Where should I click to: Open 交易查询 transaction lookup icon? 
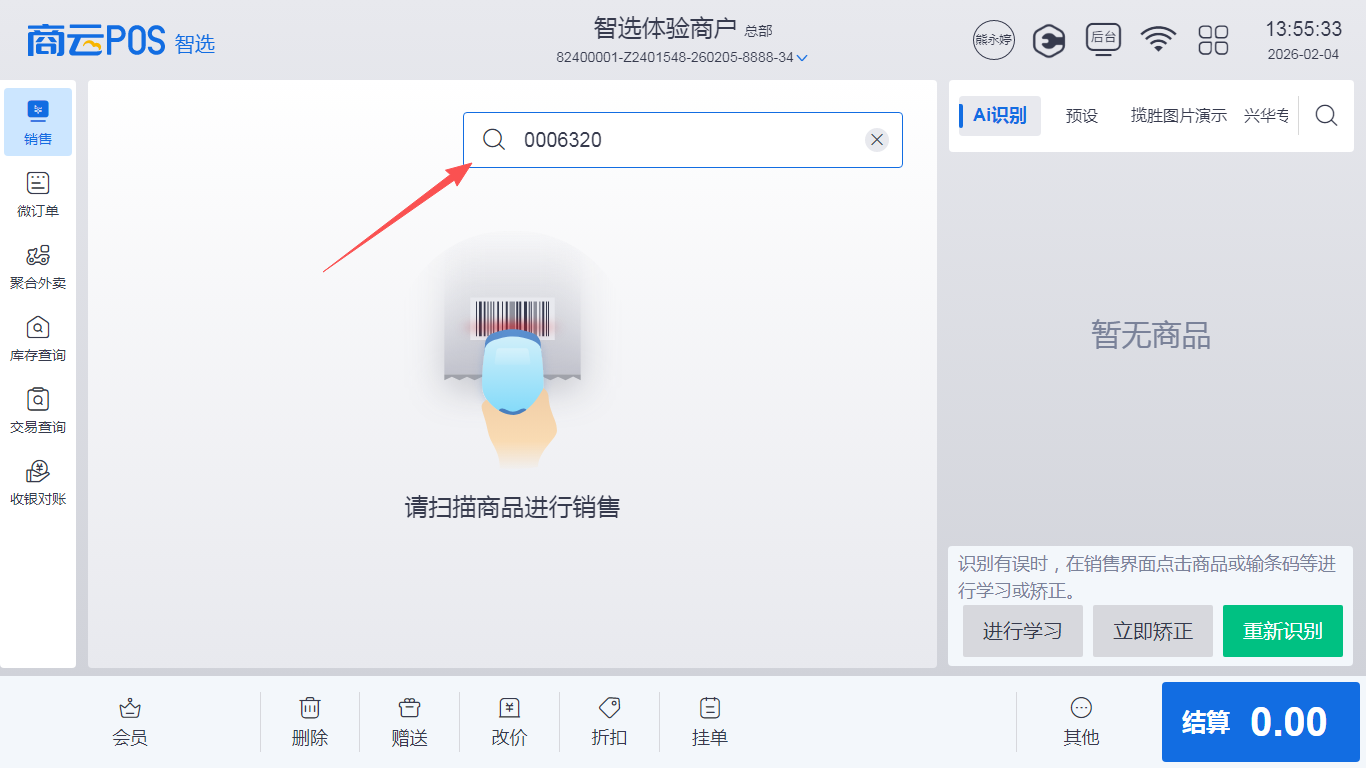[x=38, y=410]
